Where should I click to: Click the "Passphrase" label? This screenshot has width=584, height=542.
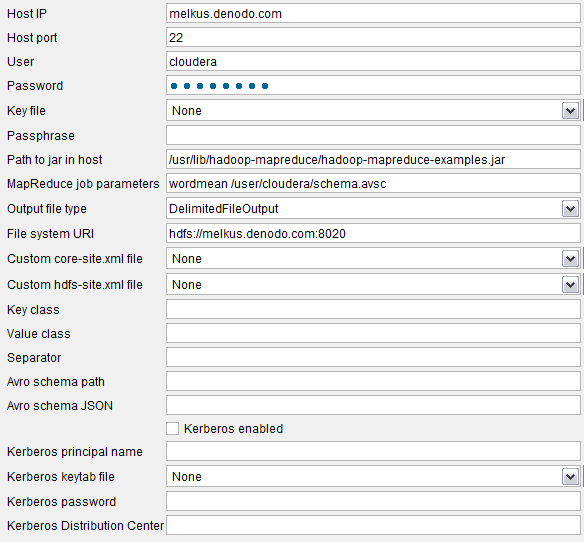[x=41, y=136]
